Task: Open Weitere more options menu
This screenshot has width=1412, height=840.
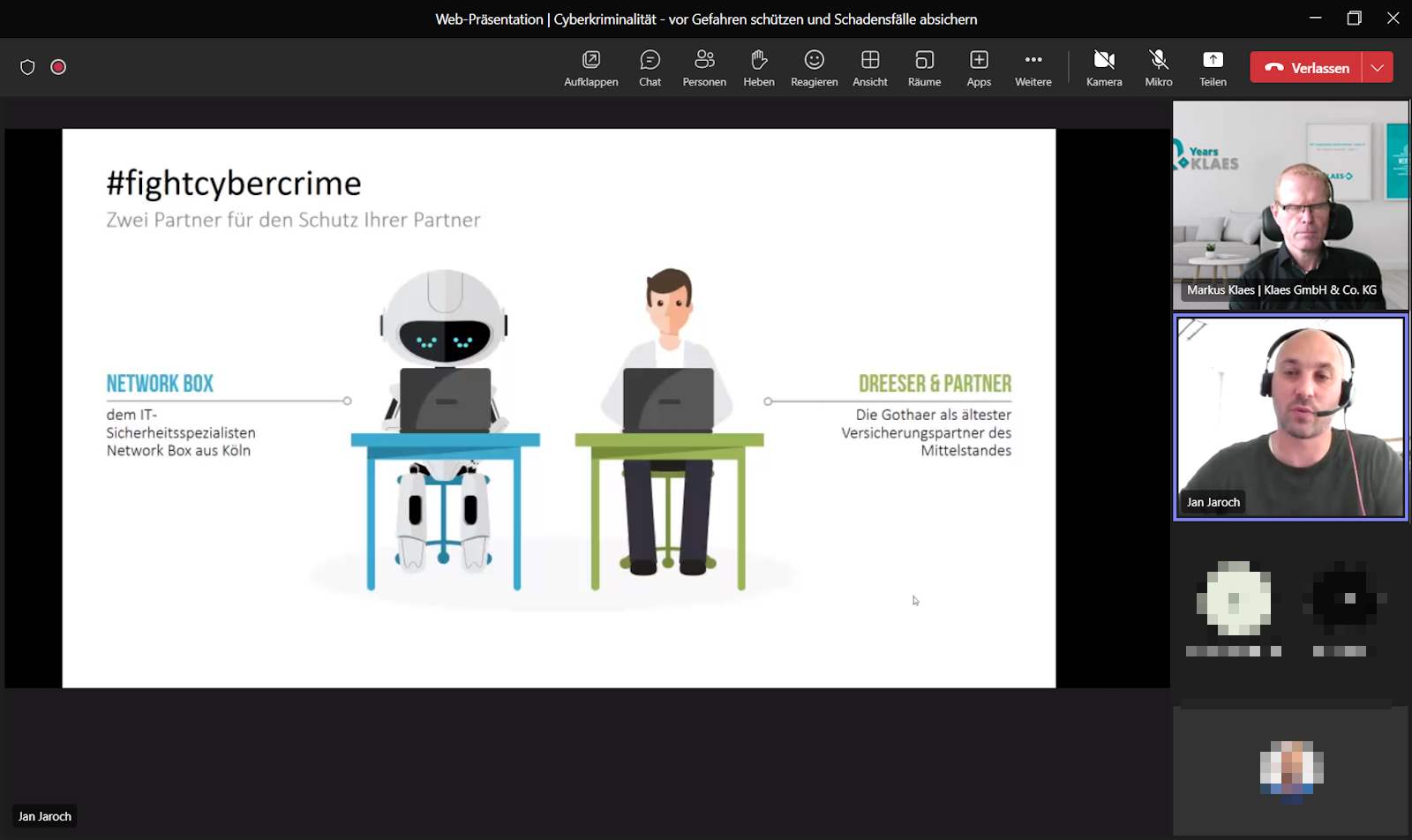Action: pos(1033,68)
